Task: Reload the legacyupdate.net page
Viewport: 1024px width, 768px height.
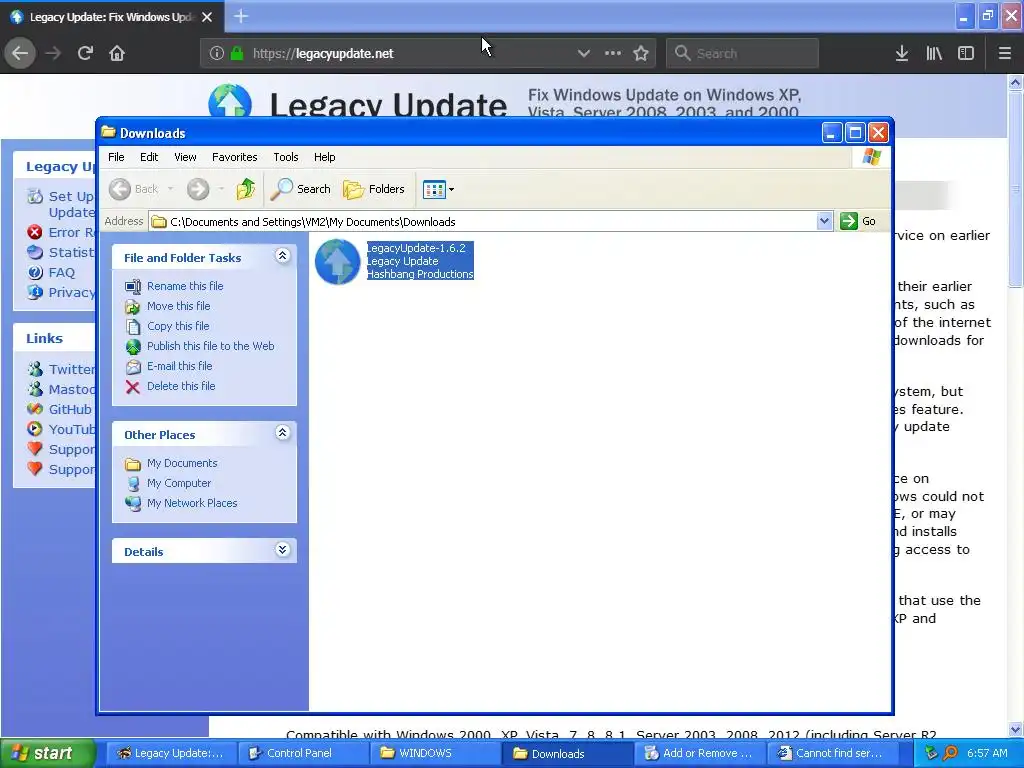Action: pos(85,53)
